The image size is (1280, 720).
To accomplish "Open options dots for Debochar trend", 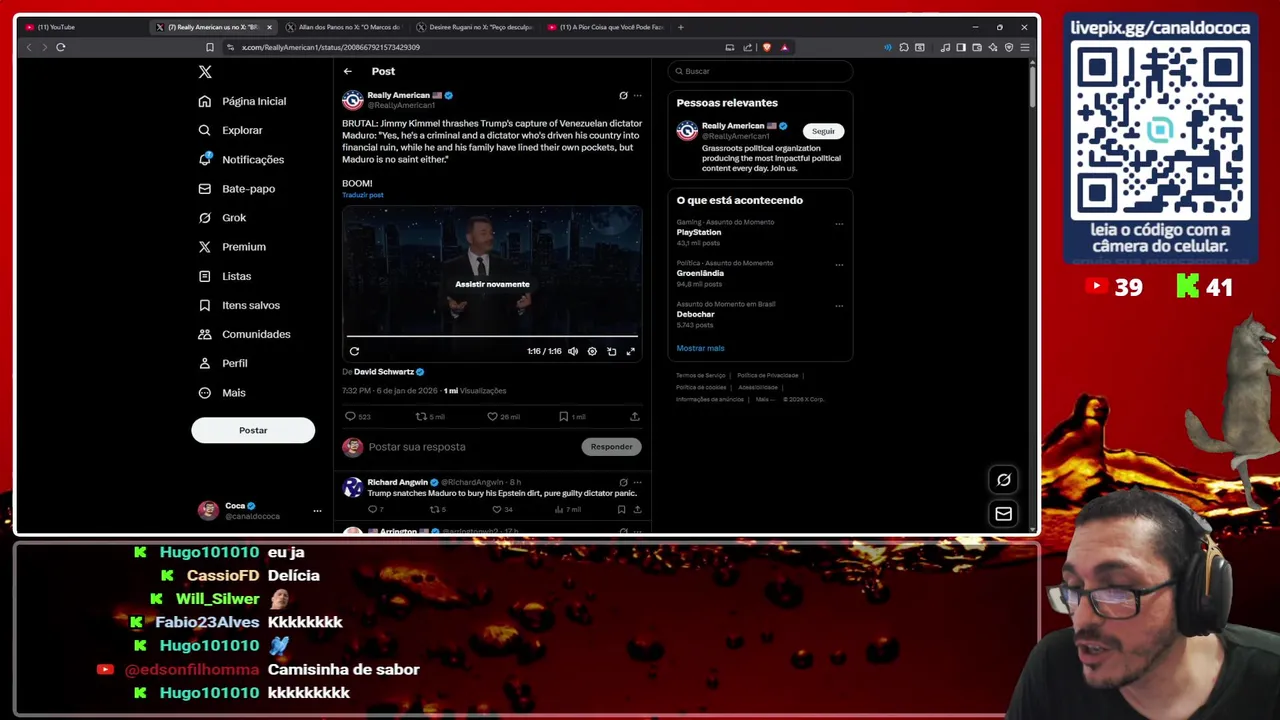I will pyautogui.click(x=839, y=306).
